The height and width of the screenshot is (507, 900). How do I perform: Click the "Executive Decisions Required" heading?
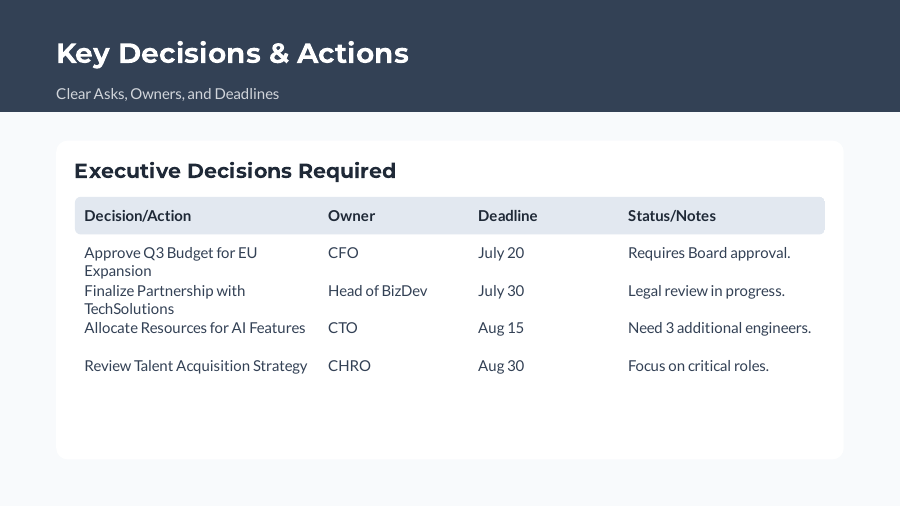(x=235, y=171)
